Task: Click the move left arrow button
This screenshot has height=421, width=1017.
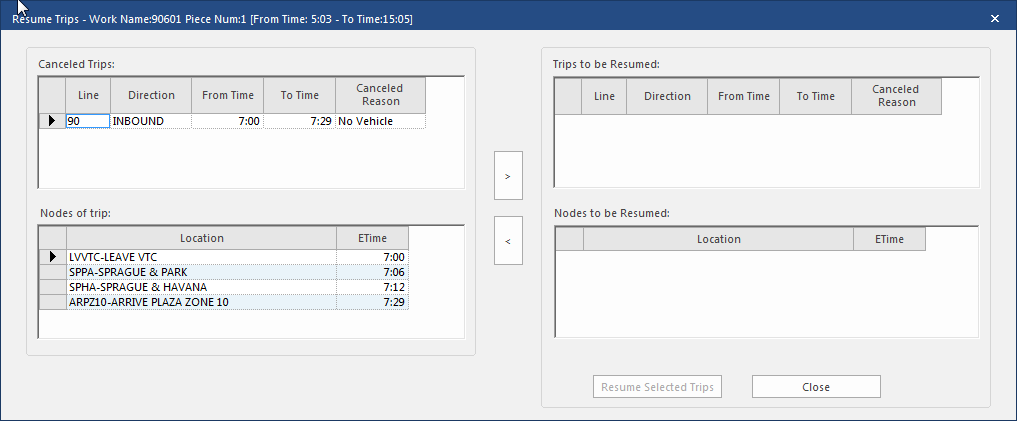Action: pos(508,241)
